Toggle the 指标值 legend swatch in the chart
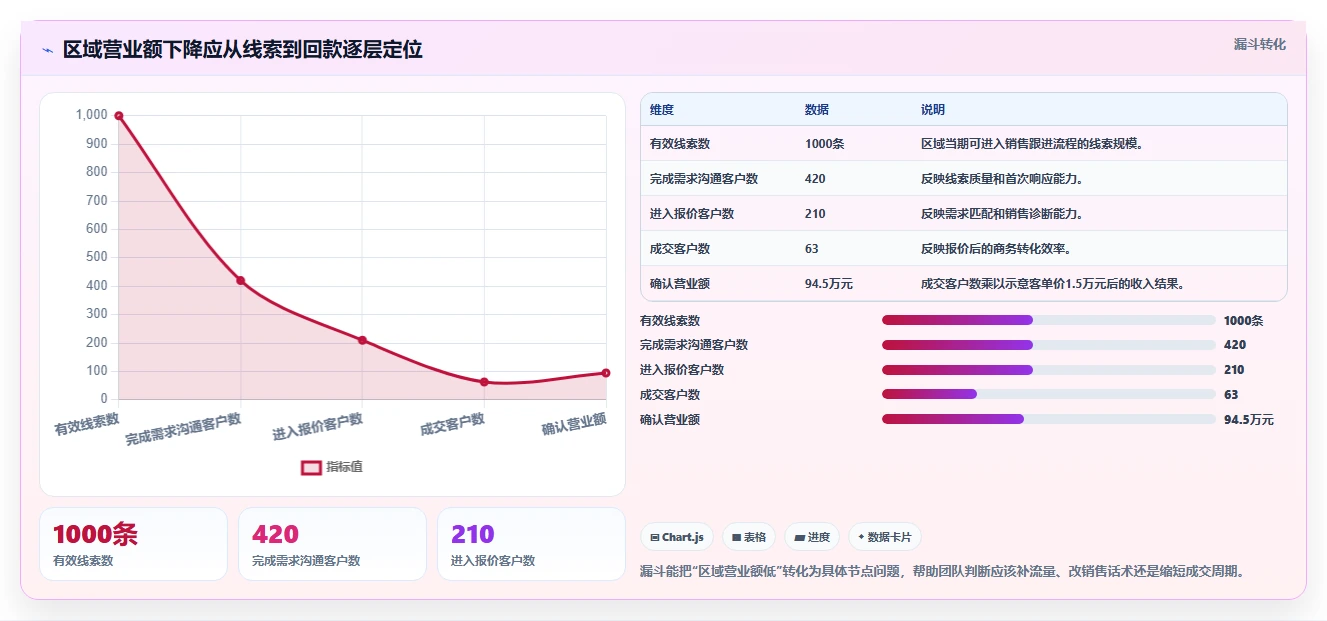Screen dimensions: 1327x621 tap(311, 467)
